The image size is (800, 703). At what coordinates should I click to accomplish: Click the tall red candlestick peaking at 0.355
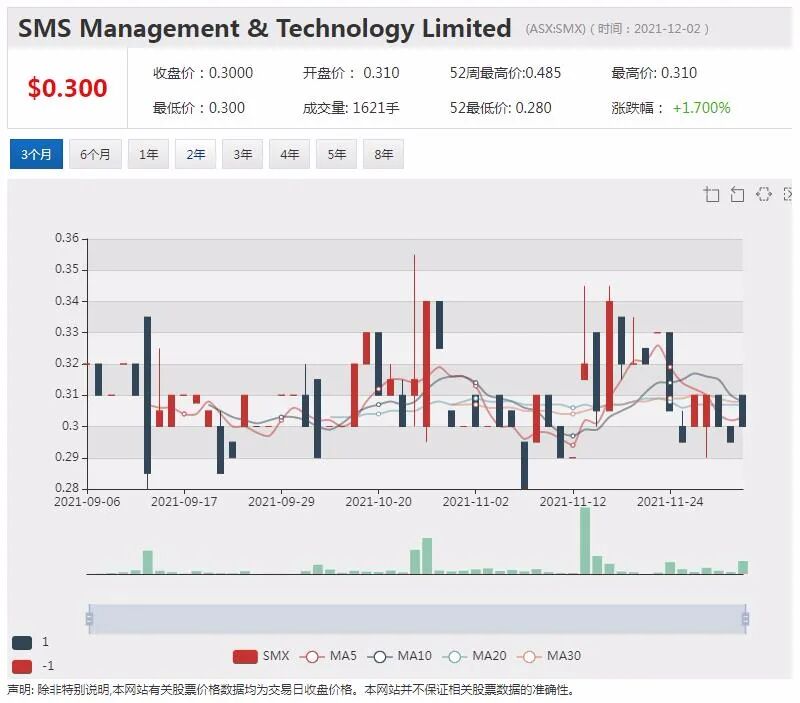point(414,387)
